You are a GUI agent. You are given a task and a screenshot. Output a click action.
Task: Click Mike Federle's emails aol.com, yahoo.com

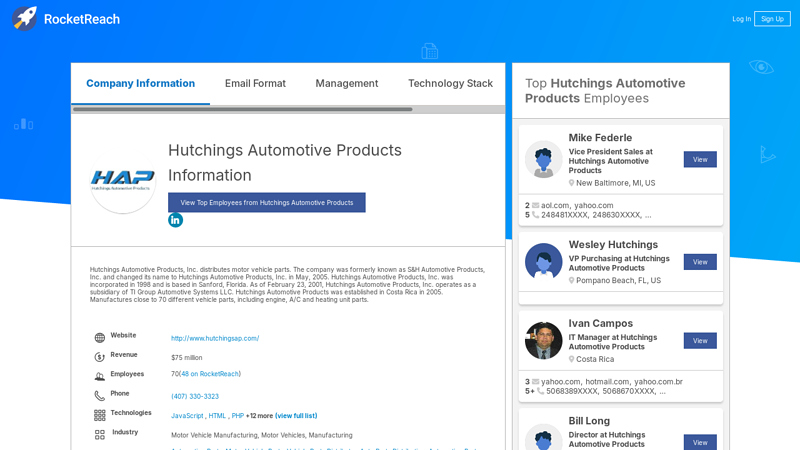[577, 205]
